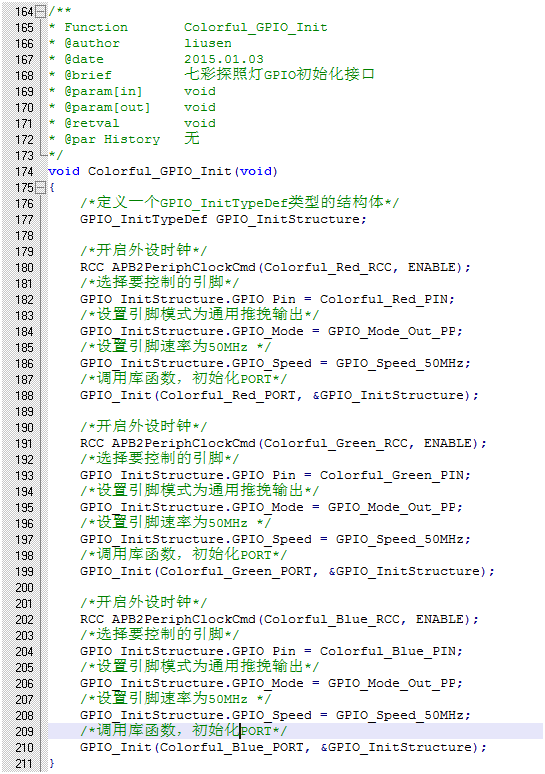This screenshot has width=545, height=774.
Task: Click the @param[out] tag
Action: pos(107,107)
